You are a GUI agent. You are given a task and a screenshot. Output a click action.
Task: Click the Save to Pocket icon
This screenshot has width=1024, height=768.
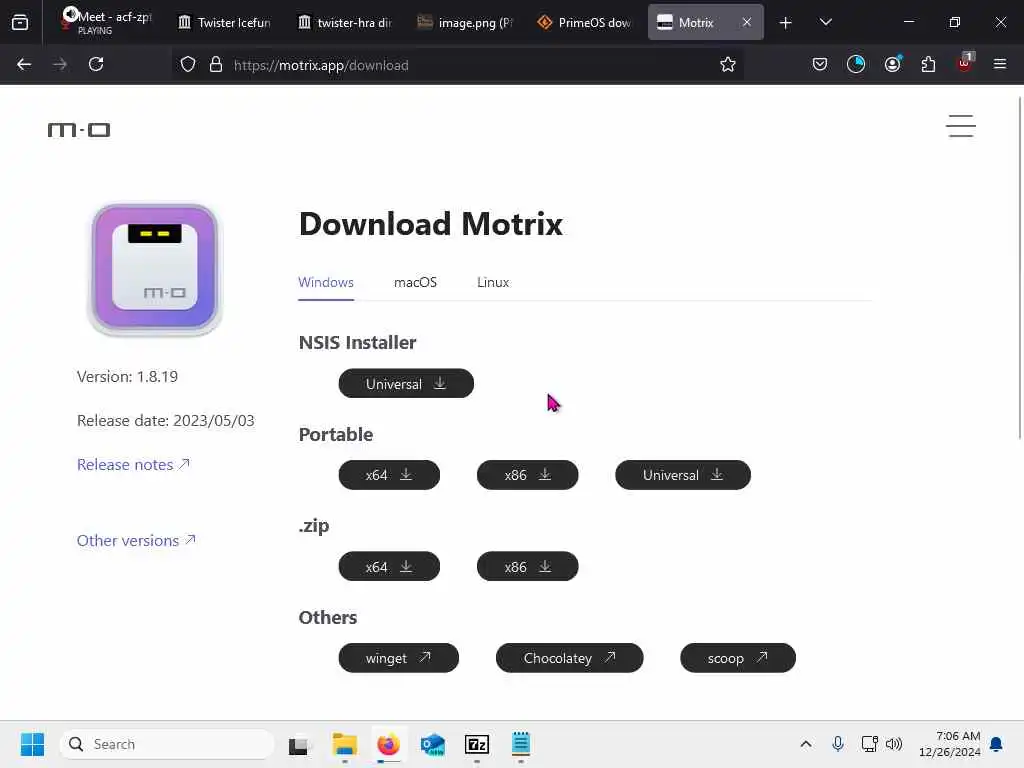pyautogui.click(x=820, y=64)
